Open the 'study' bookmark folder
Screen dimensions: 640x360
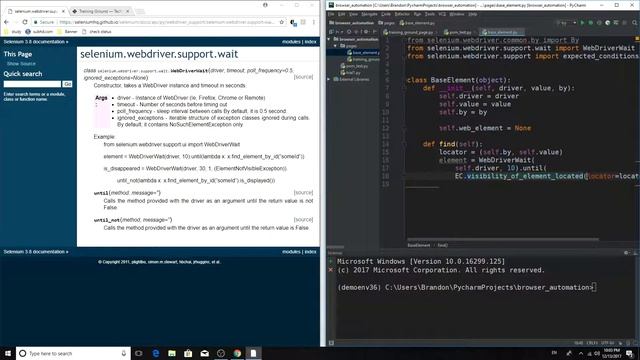13,31
